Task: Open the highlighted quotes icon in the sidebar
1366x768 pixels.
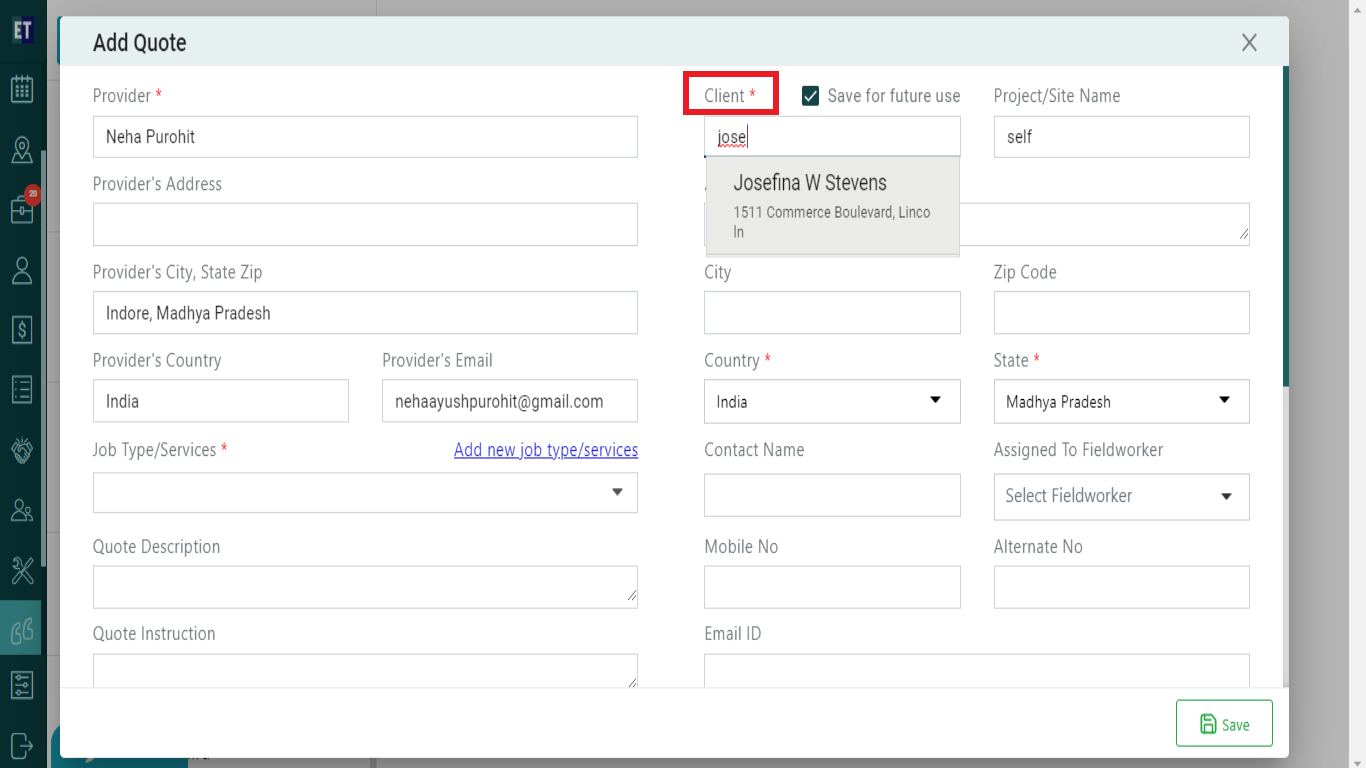Action: (21, 628)
